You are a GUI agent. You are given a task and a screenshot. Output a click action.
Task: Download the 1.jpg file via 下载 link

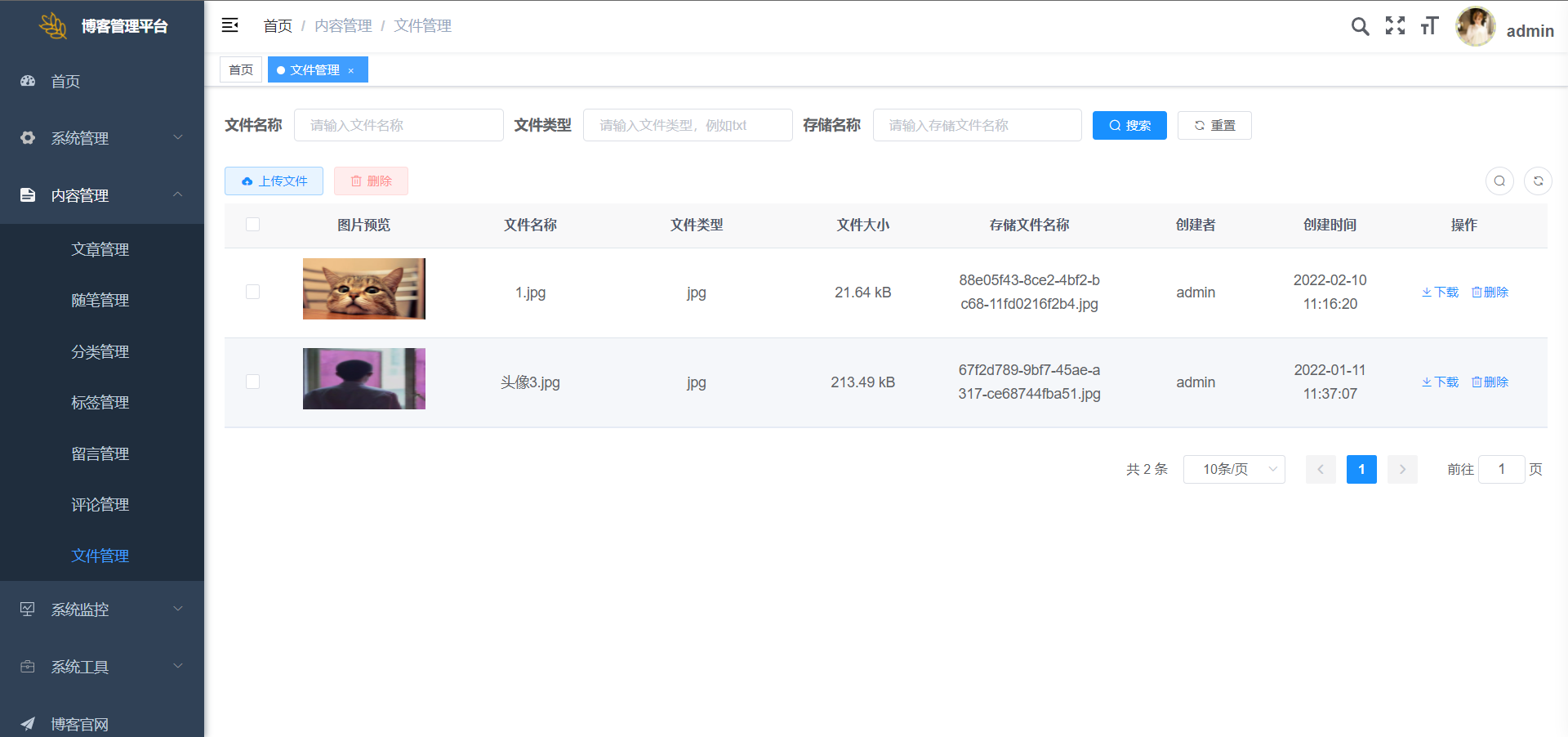pyautogui.click(x=1441, y=293)
